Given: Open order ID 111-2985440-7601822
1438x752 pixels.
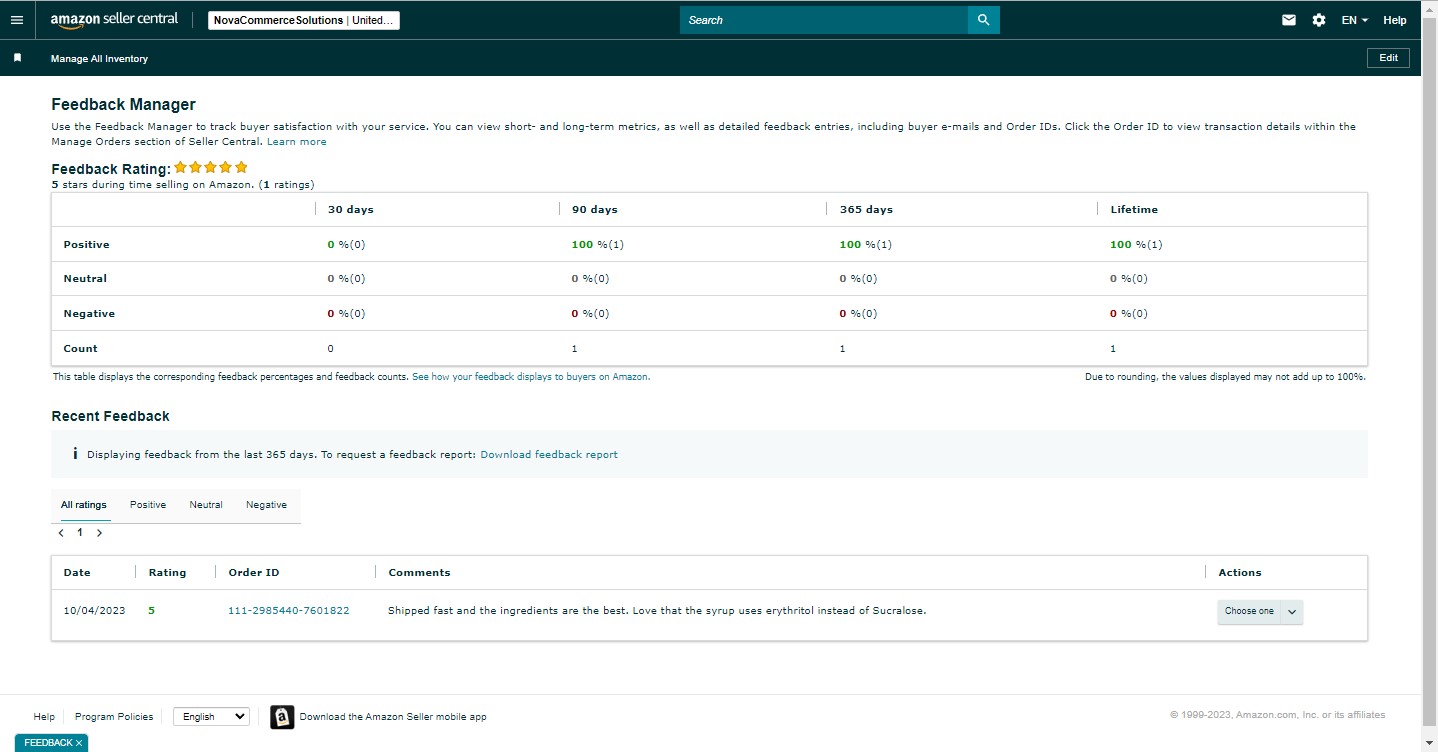Looking at the screenshot, I should click(289, 610).
